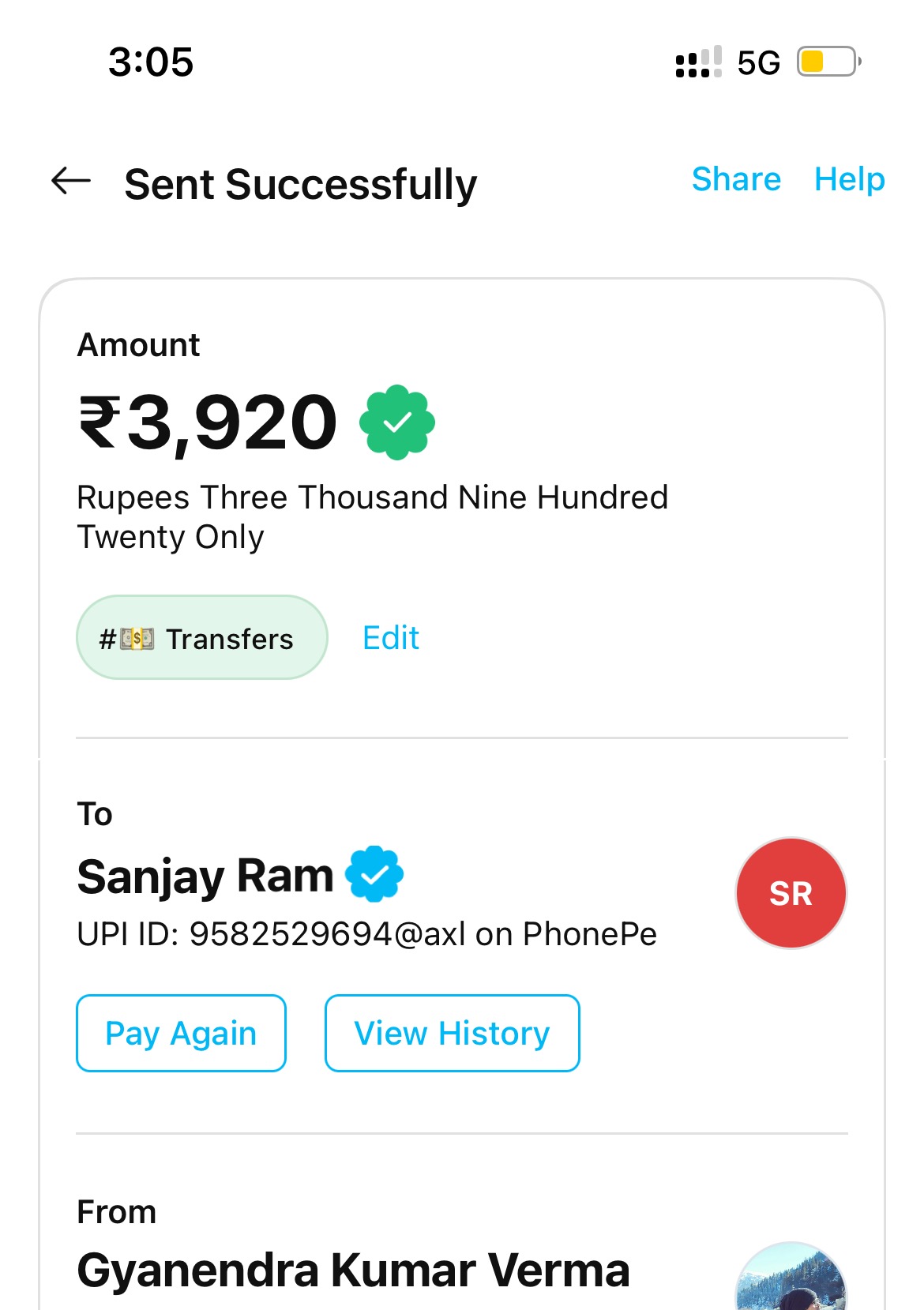924x1310 pixels.
Task: Select the #Transfers tag chip
Action: [202, 638]
